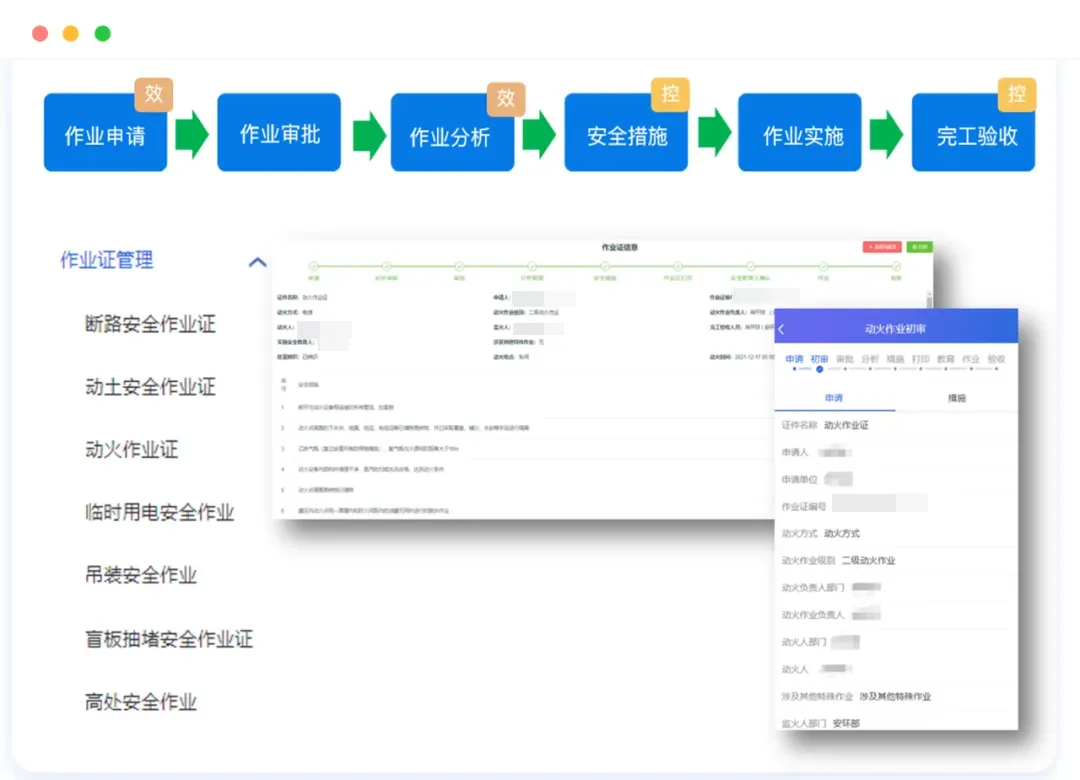The height and width of the screenshot is (780, 1080).
Task: Open 临时用电安全作业 in the sidebar
Action: [160, 512]
